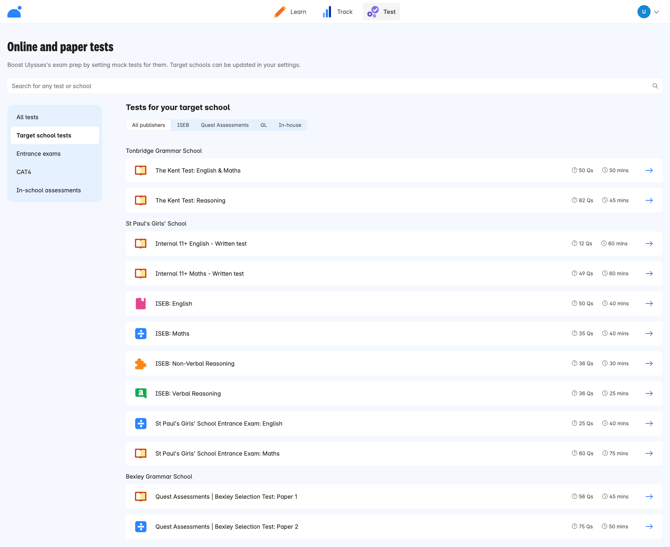Open arrow for ISEB: Maths

pos(649,333)
